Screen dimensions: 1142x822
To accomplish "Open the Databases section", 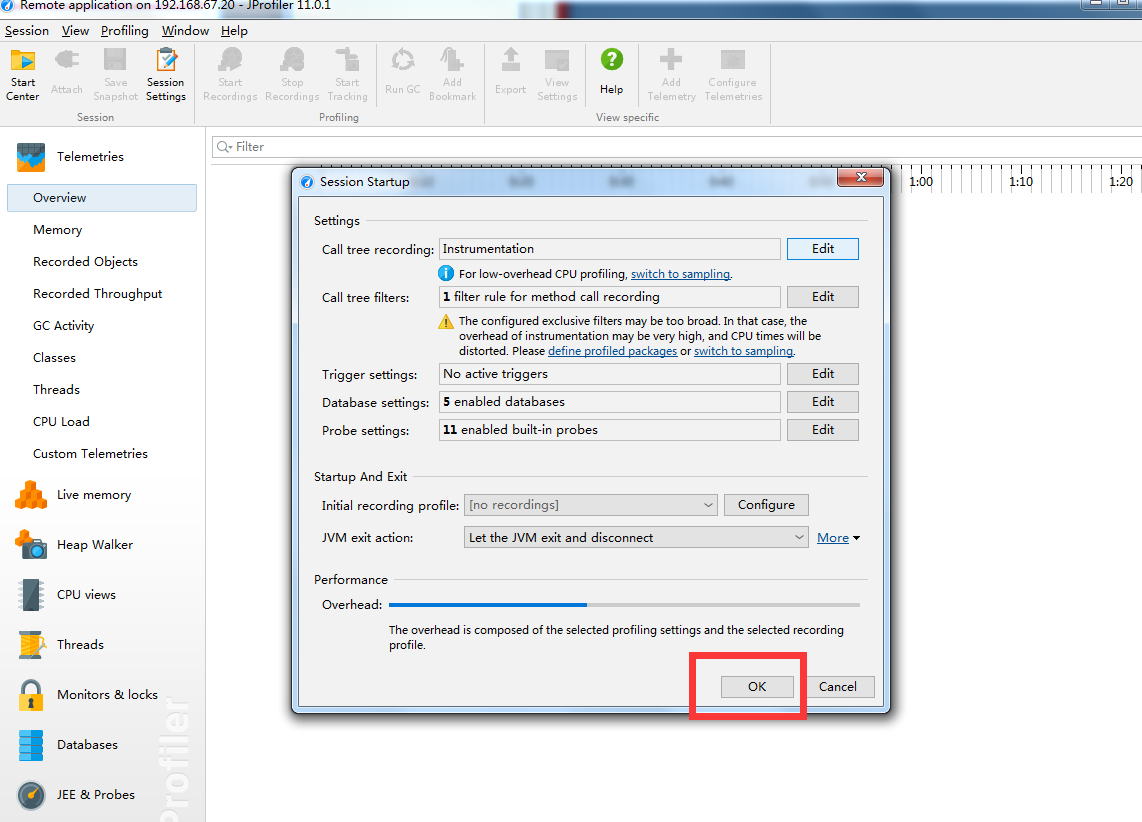I will coord(67,745).
